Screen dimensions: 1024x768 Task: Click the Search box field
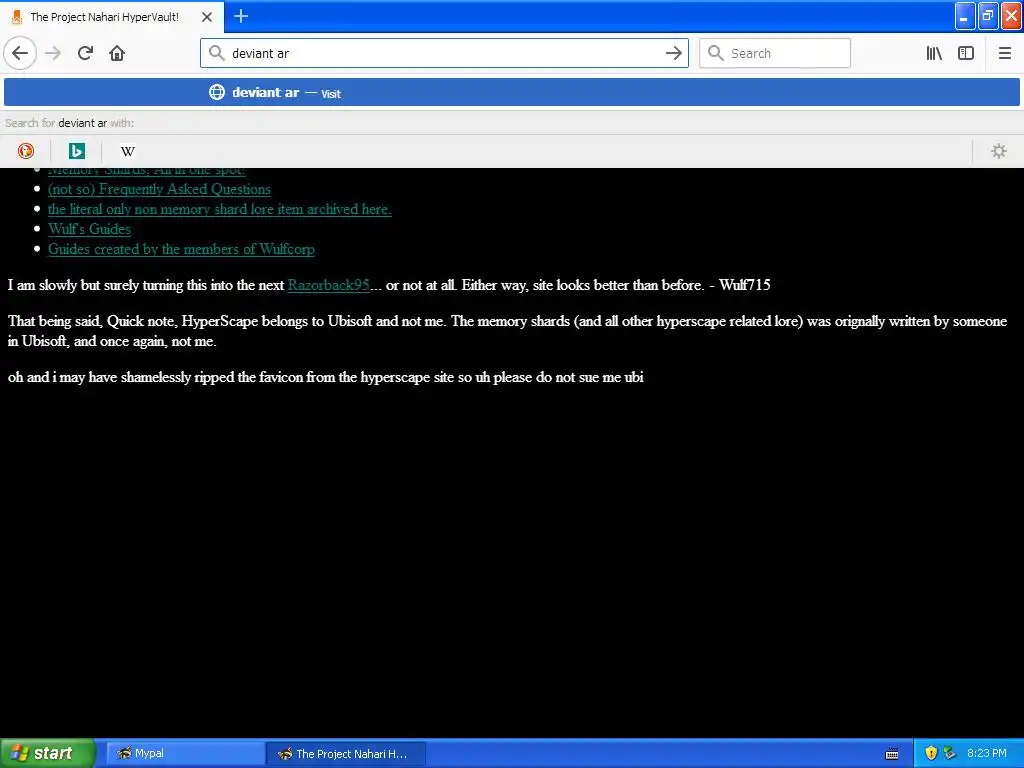point(775,54)
